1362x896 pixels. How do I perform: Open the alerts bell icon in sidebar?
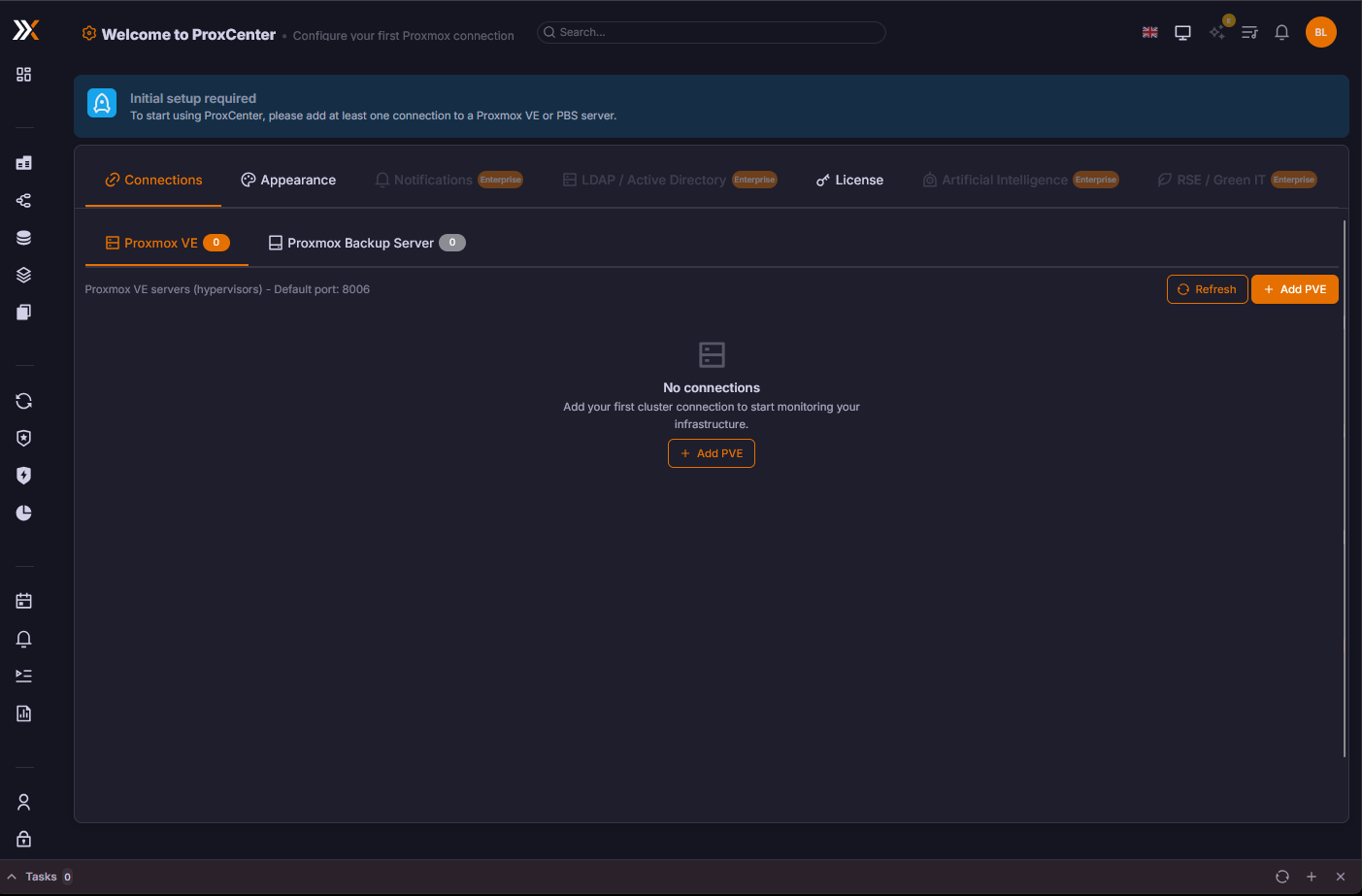23,639
